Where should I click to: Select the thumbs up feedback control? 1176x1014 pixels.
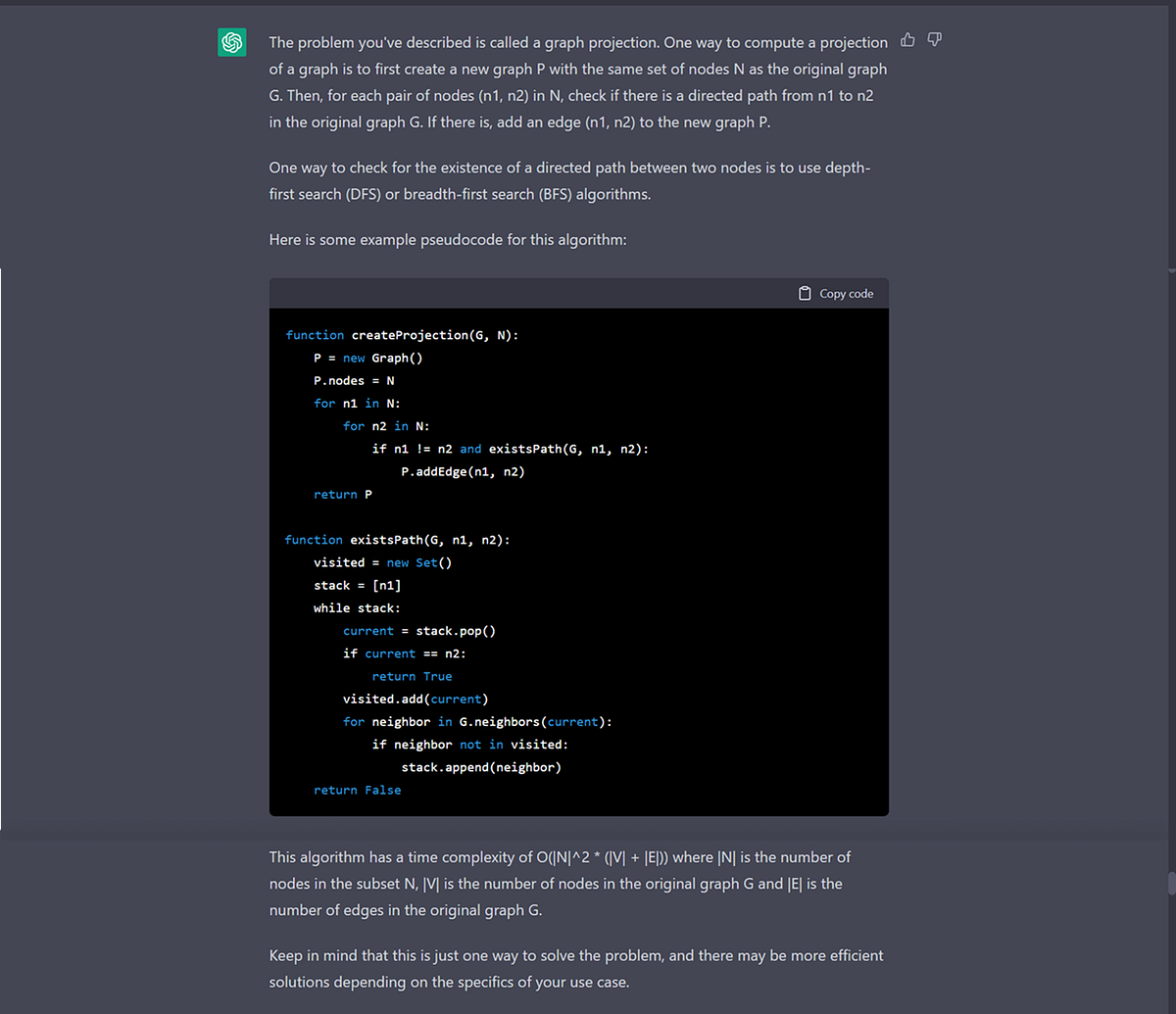(x=906, y=39)
